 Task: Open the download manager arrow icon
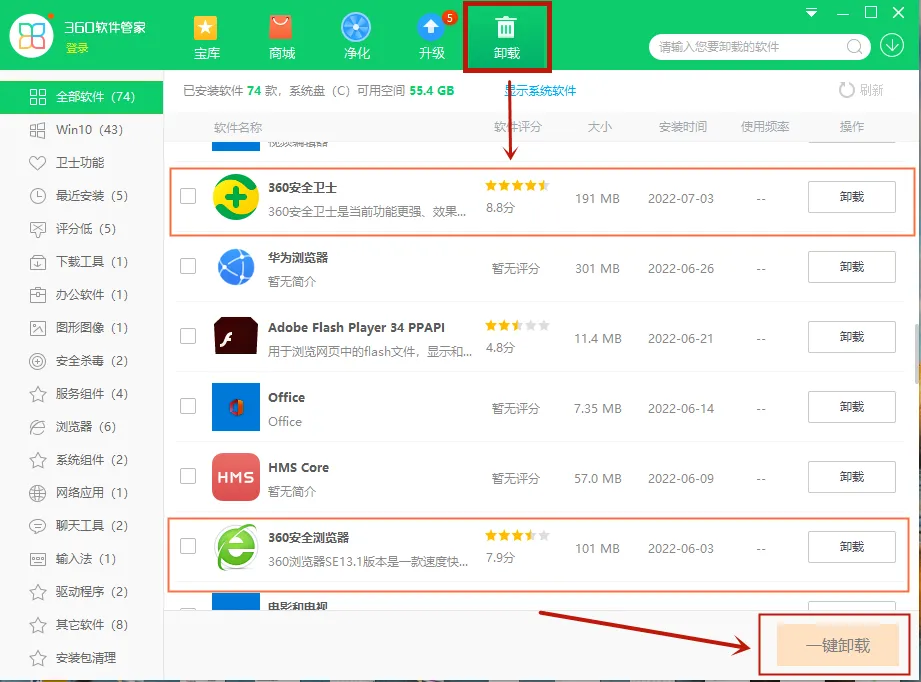pos(891,46)
